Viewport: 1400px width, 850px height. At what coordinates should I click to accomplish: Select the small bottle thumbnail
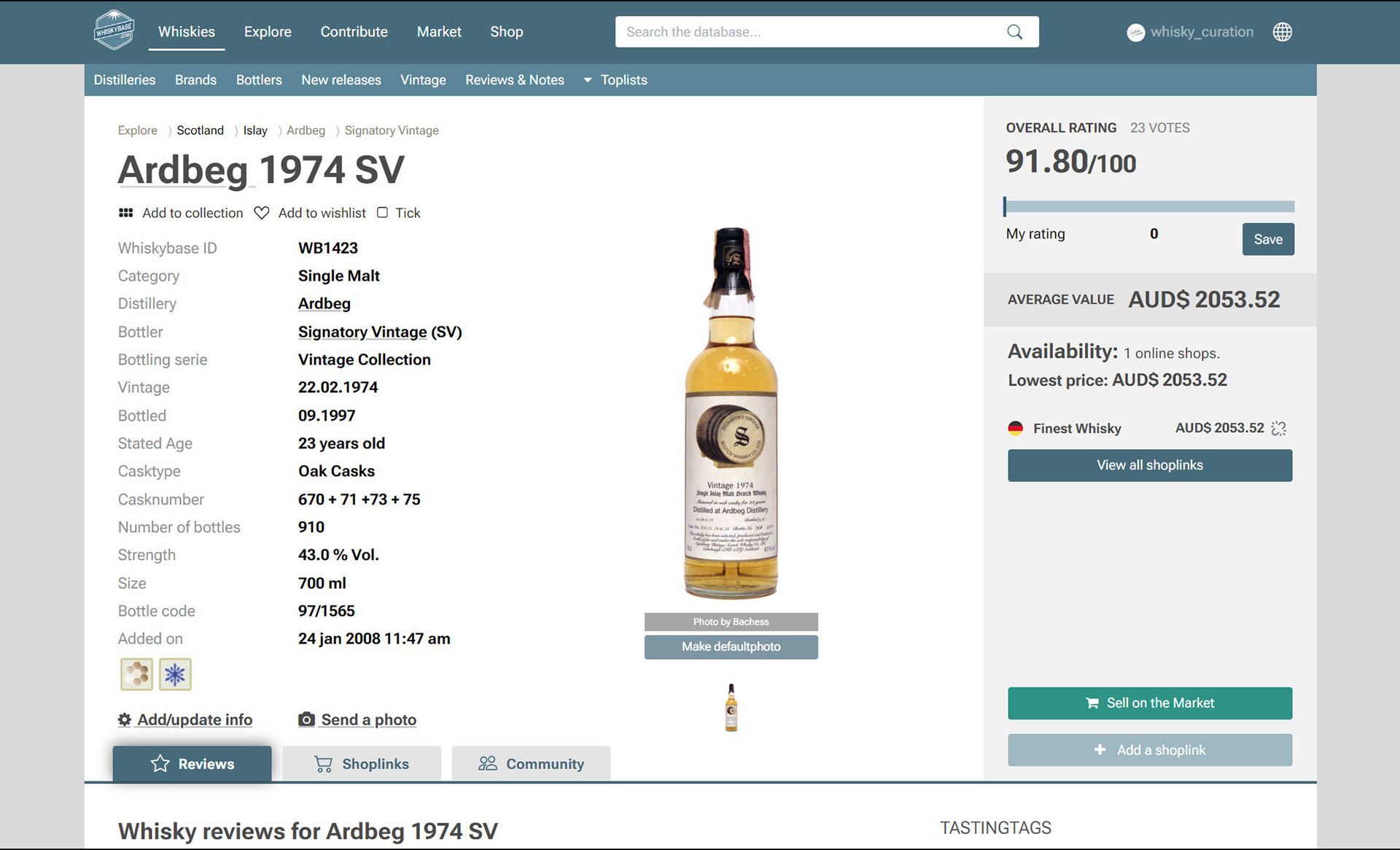click(731, 707)
